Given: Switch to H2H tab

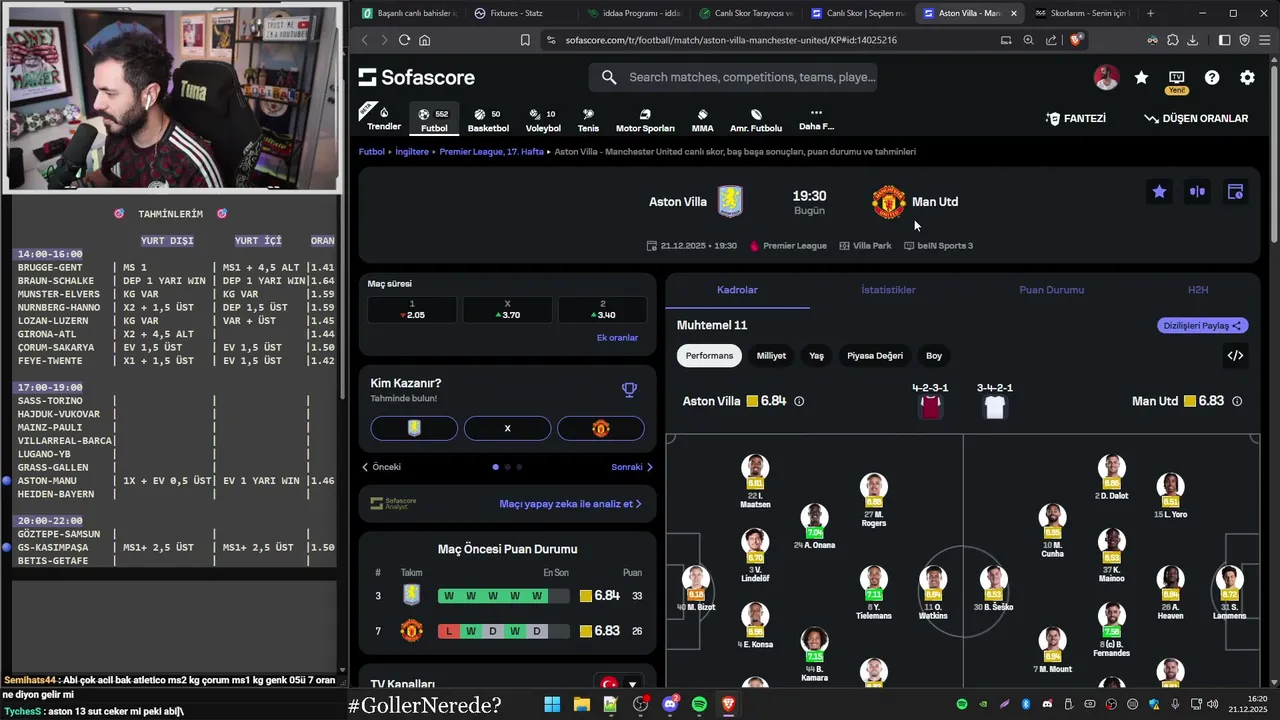Looking at the screenshot, I should tap(1198, 290).
